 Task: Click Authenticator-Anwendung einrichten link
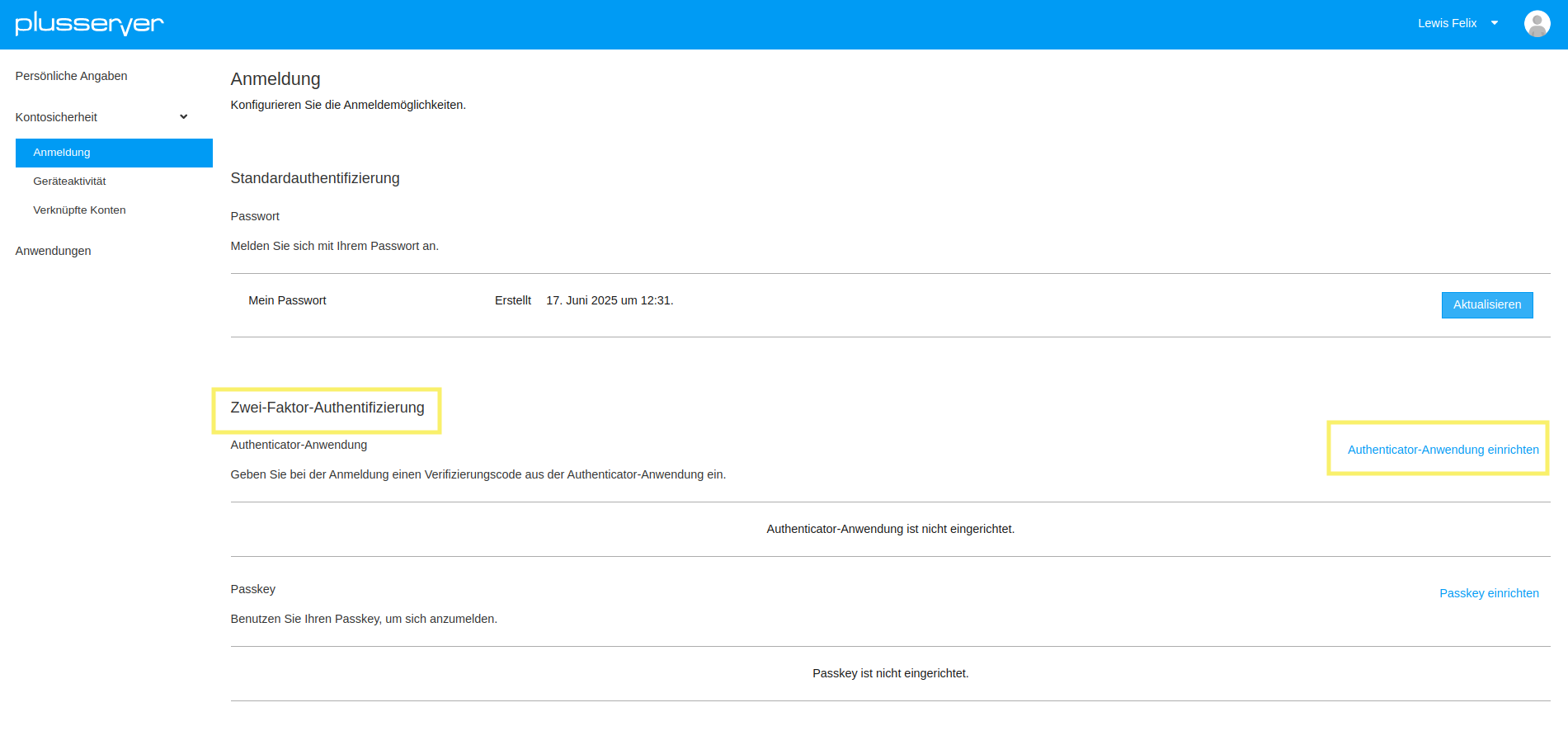(1443, 450)
